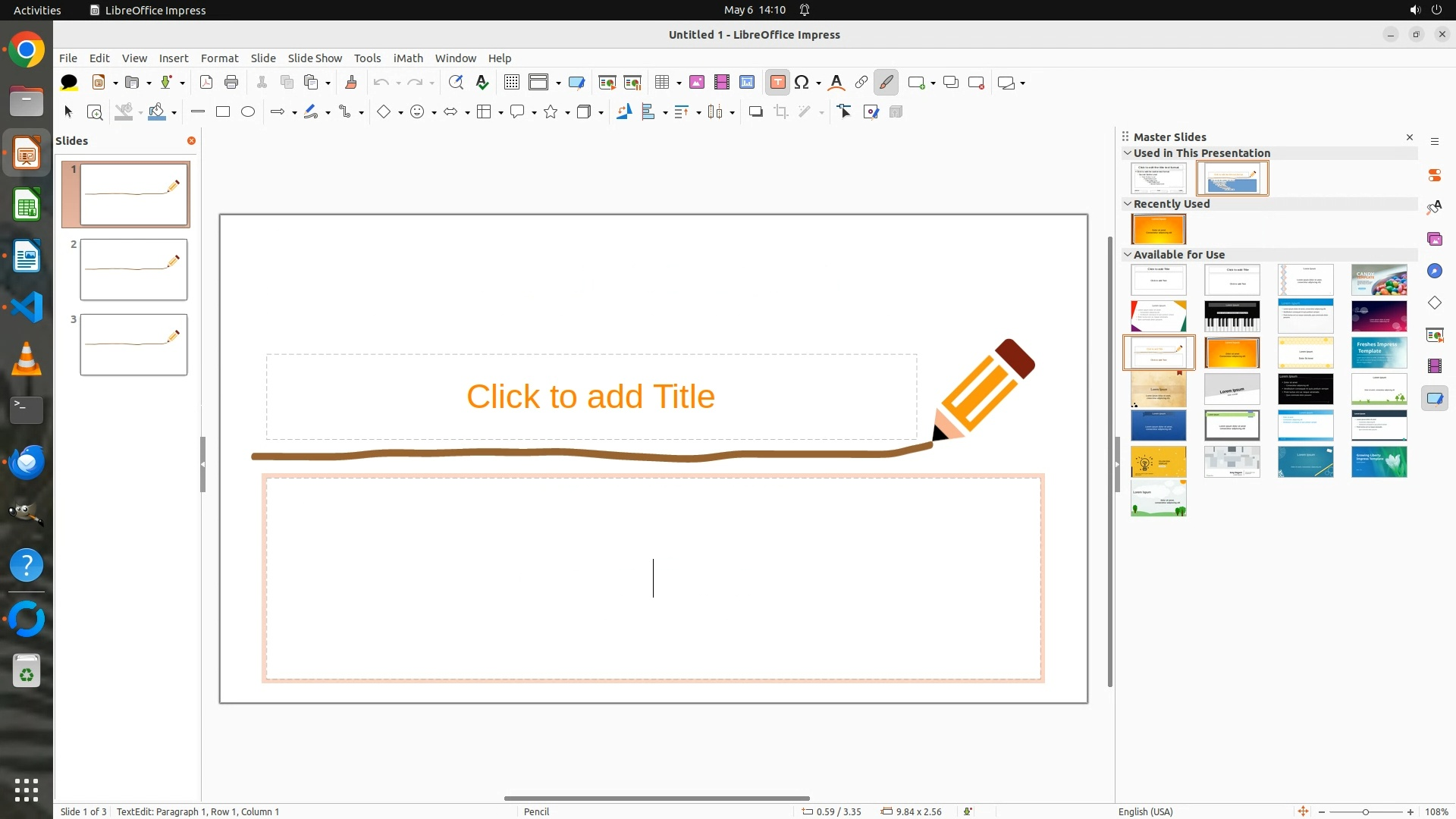Collapse the Available for Use section
The width and height of the screenshot is (1456, 819).
[1128, 255]
